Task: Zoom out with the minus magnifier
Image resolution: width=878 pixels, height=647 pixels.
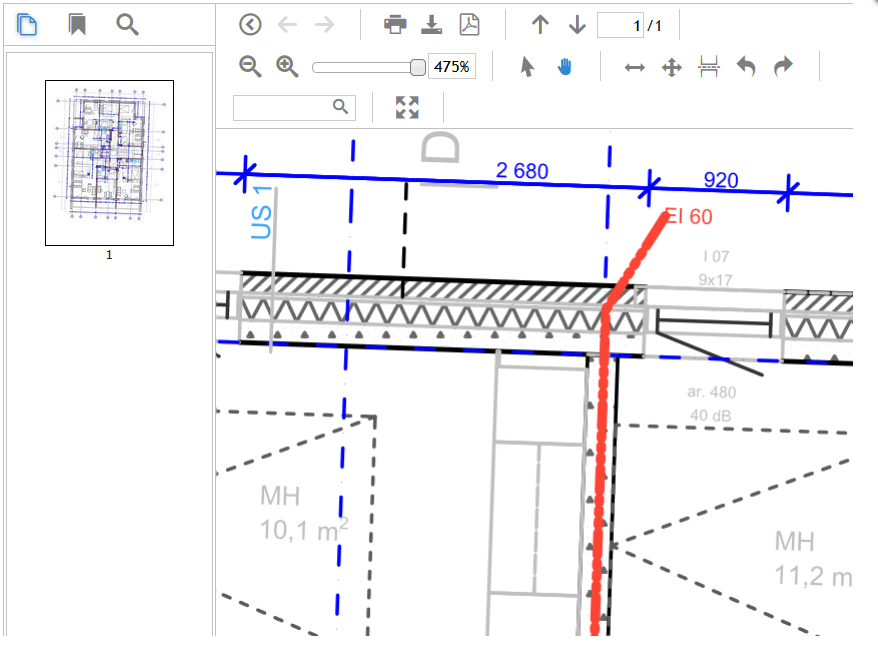Action: (x=250, y=67)
